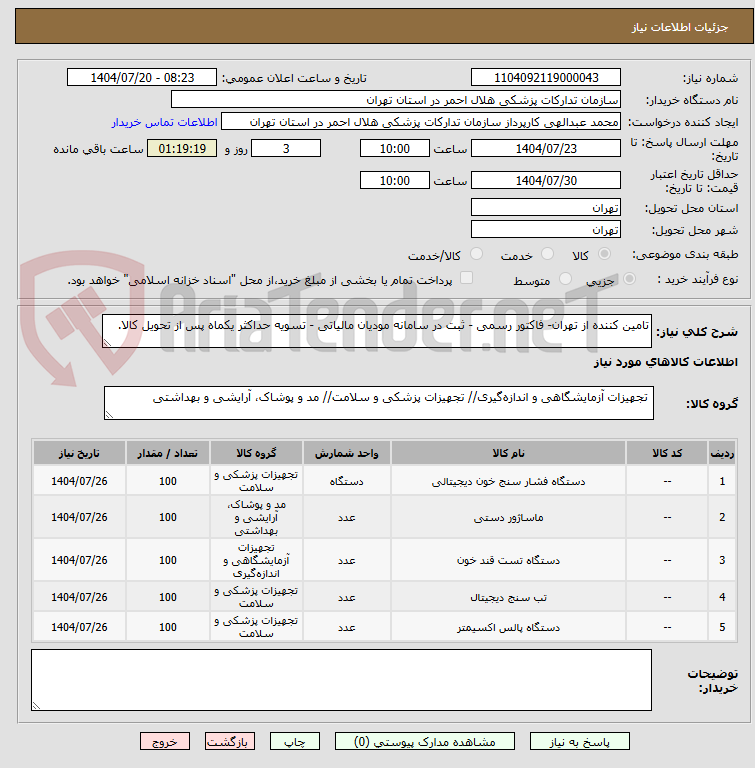Click the جزئیات اطلاعات نیاز page title

click(x=680, y=27)
